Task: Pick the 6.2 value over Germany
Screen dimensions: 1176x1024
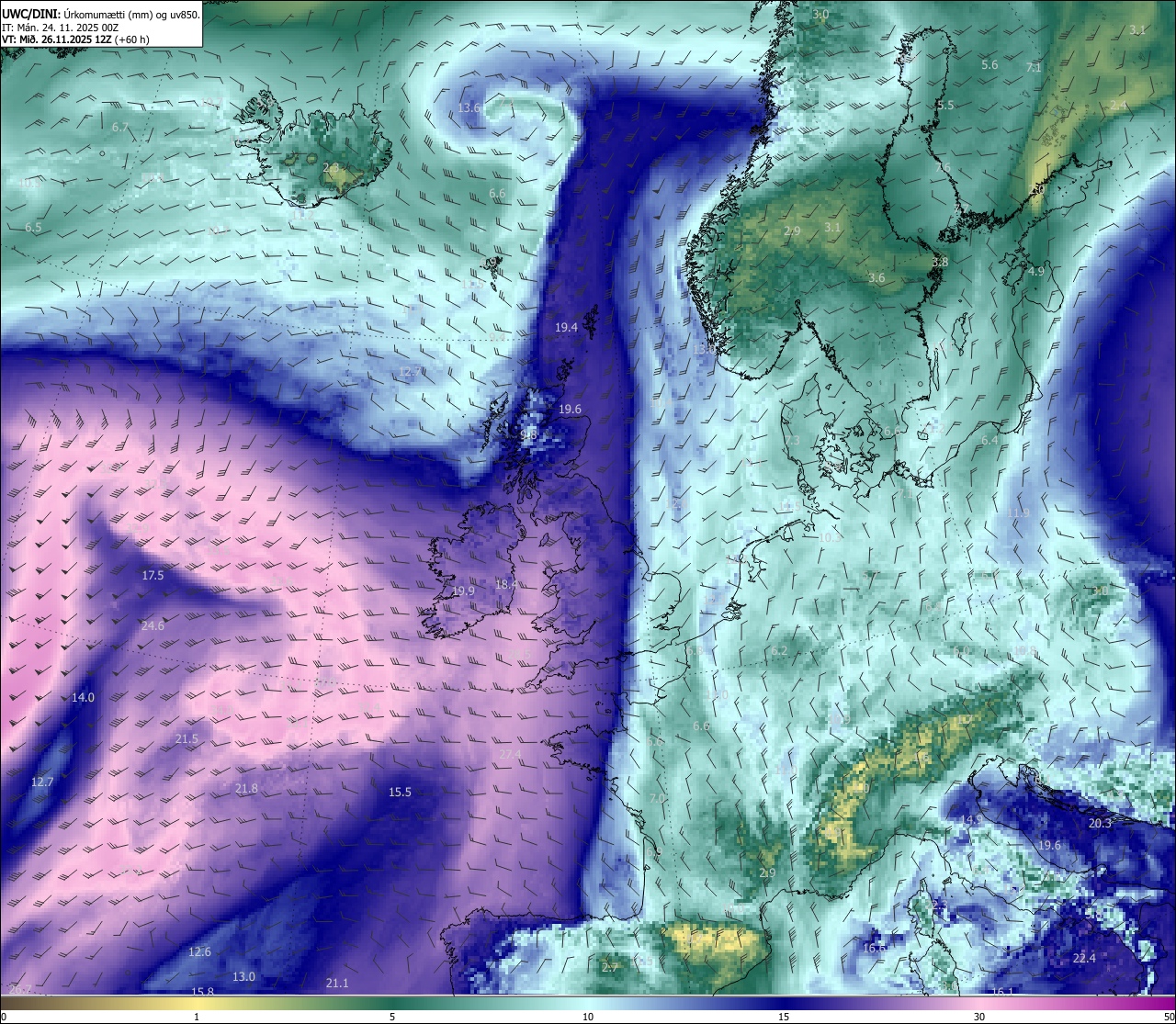Action: (779, 651)
